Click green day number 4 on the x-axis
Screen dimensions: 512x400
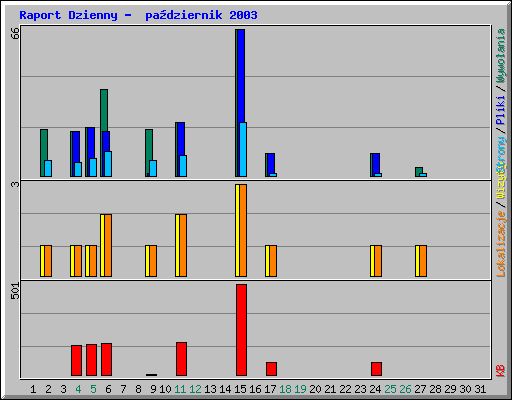tap(78, 389)
